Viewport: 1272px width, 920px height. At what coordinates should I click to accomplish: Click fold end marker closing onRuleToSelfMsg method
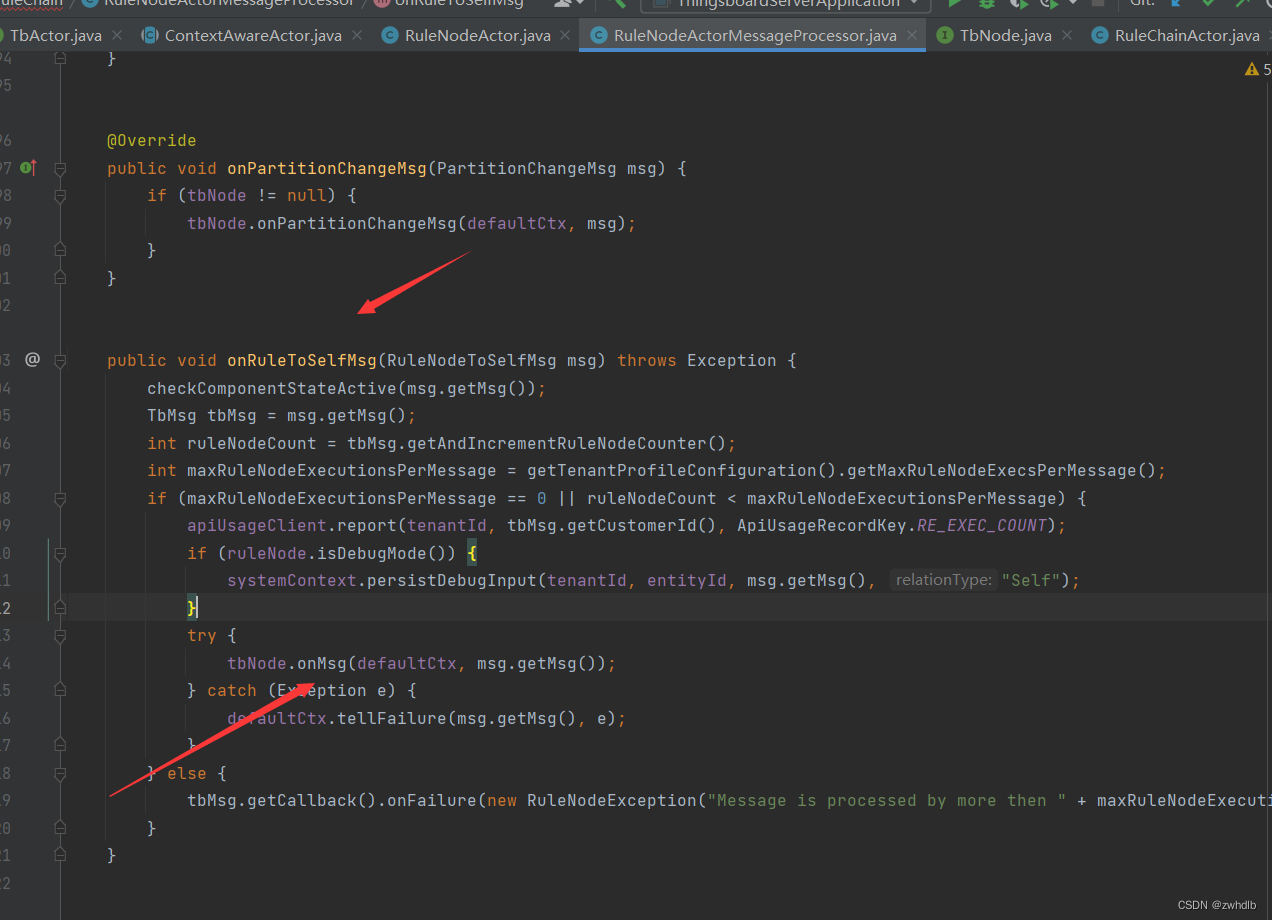click(60, 855)
